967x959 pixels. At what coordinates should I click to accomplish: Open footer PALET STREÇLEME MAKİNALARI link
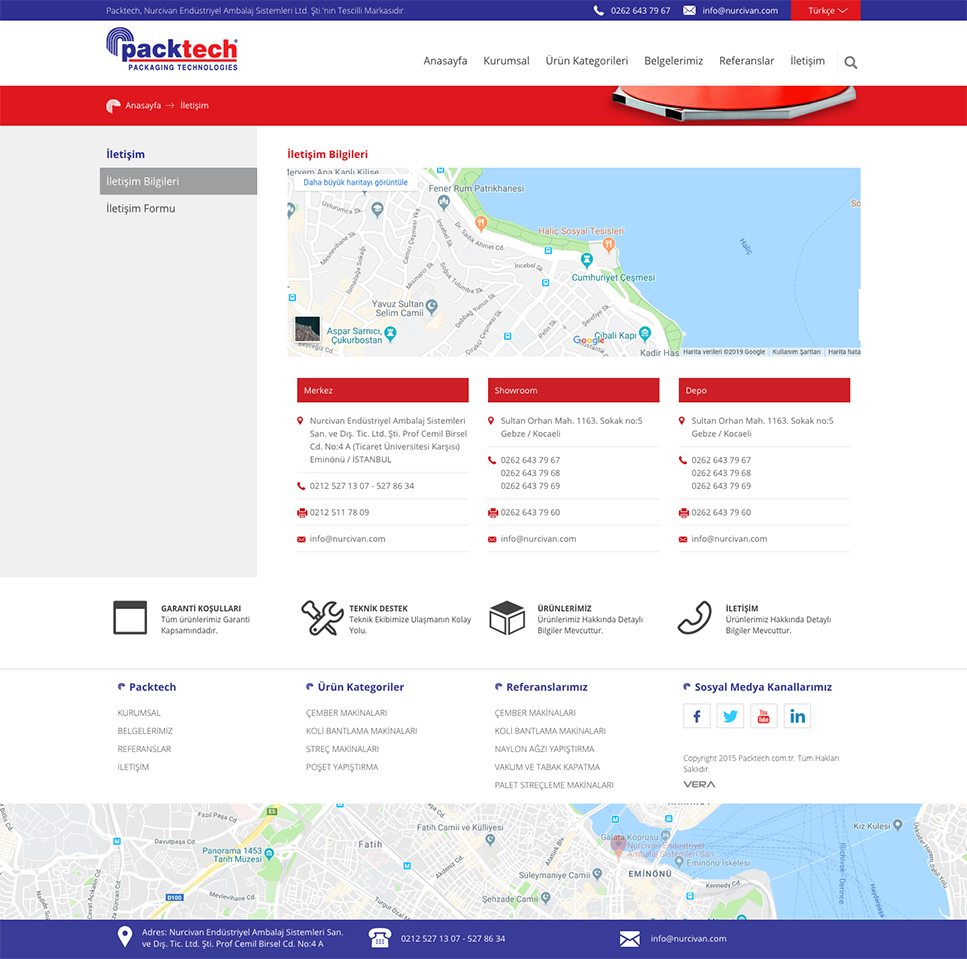(x=554, y=785)
